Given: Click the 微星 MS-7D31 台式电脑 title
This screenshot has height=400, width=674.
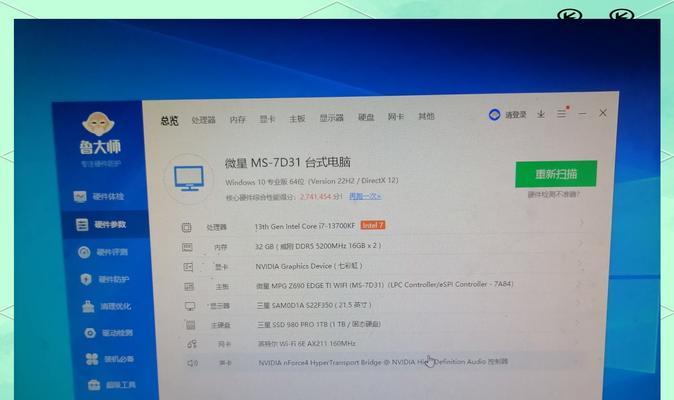Looking at the screenshot, I should click(x=288, y=162).
